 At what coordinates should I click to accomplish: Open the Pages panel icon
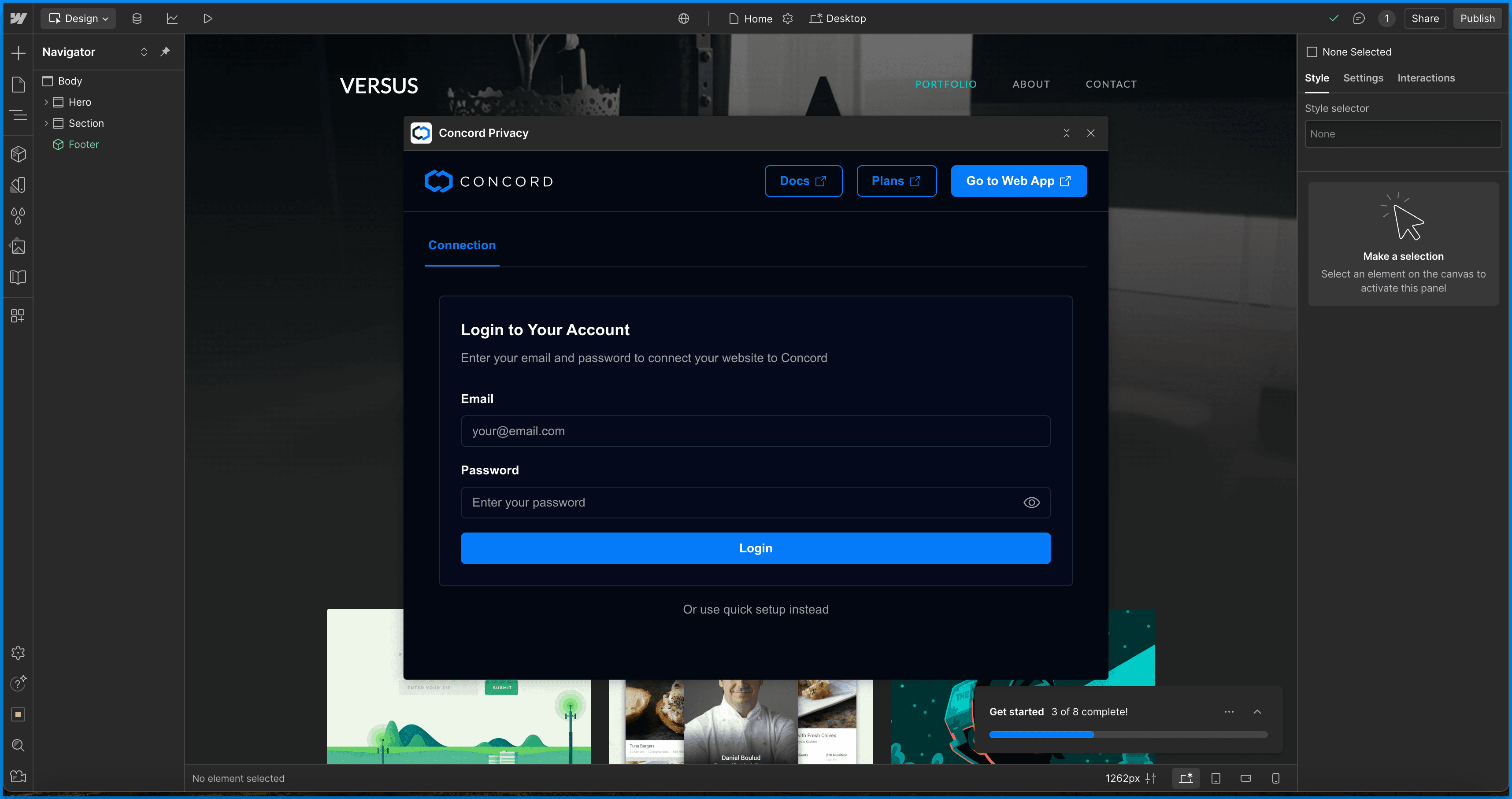18,85
